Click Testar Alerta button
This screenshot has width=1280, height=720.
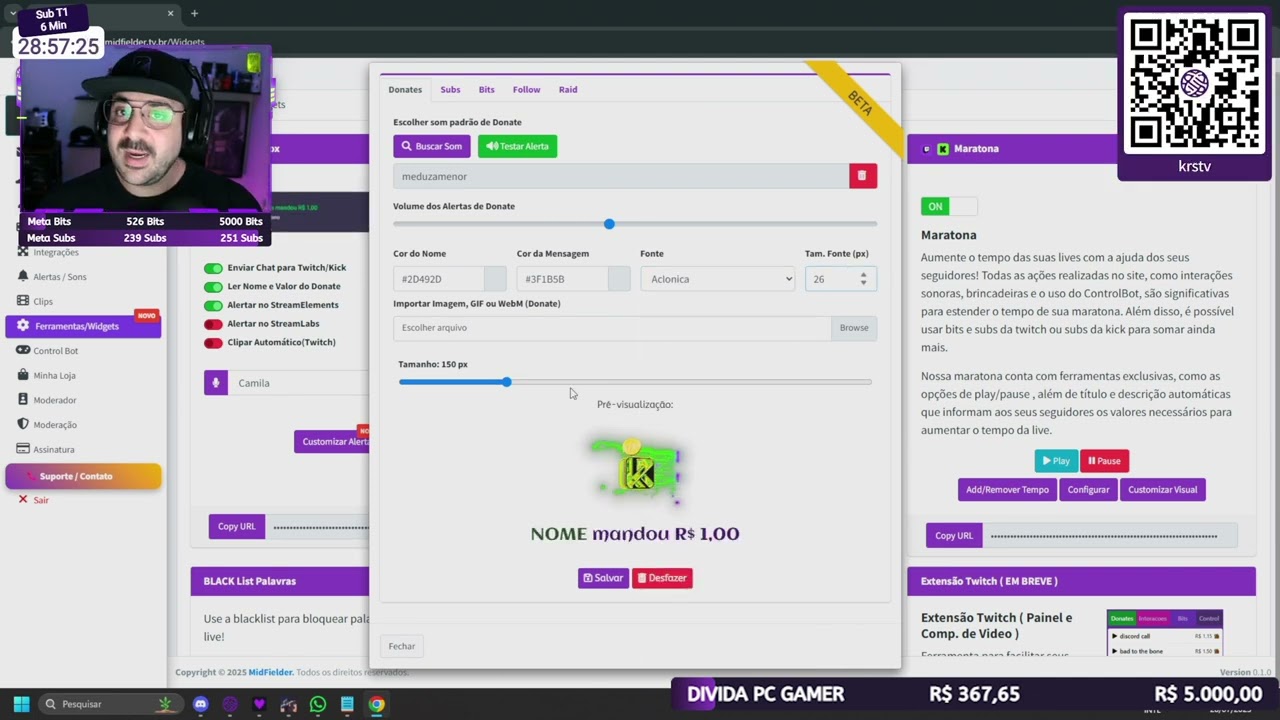tap(517, 146)
